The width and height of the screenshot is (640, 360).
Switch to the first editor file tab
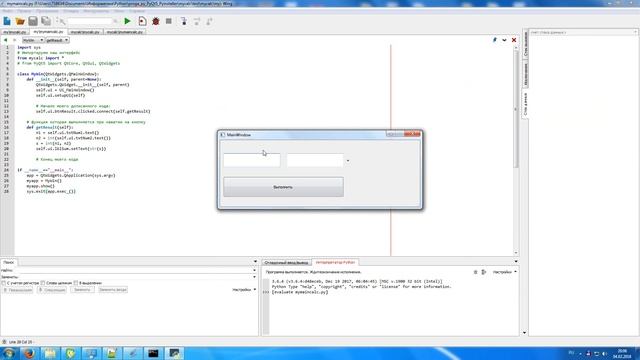click(x=15, y=32)
